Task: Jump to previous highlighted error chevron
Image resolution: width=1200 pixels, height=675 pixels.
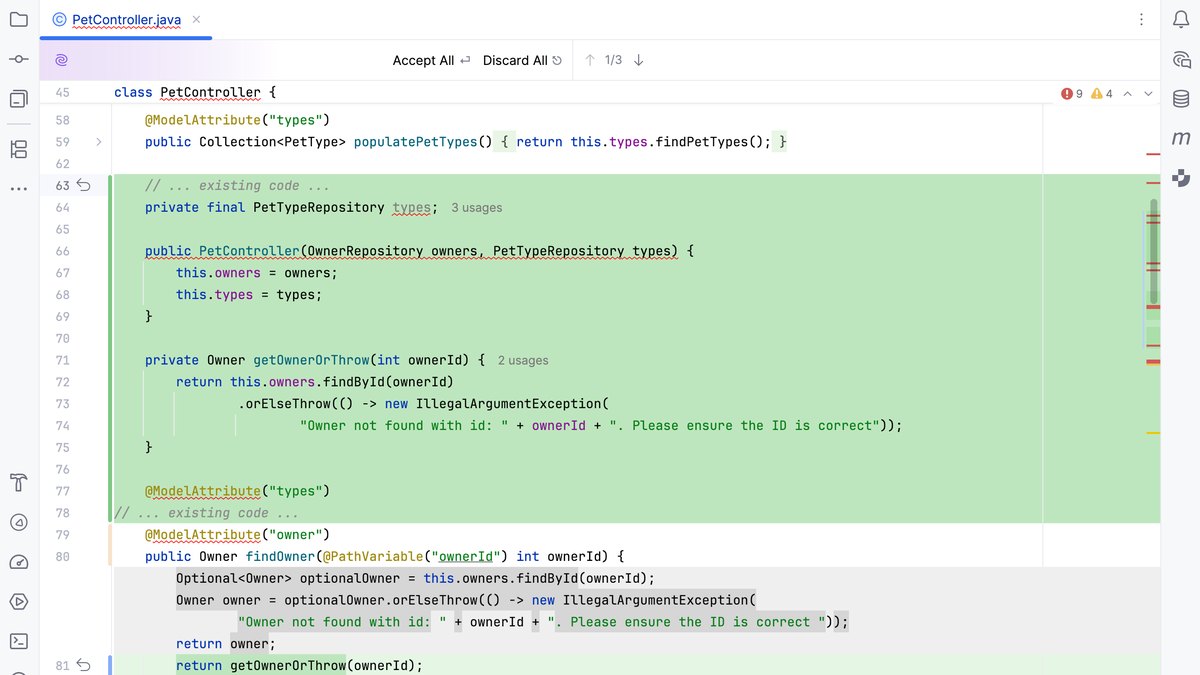Action: tap(1127, 93)
